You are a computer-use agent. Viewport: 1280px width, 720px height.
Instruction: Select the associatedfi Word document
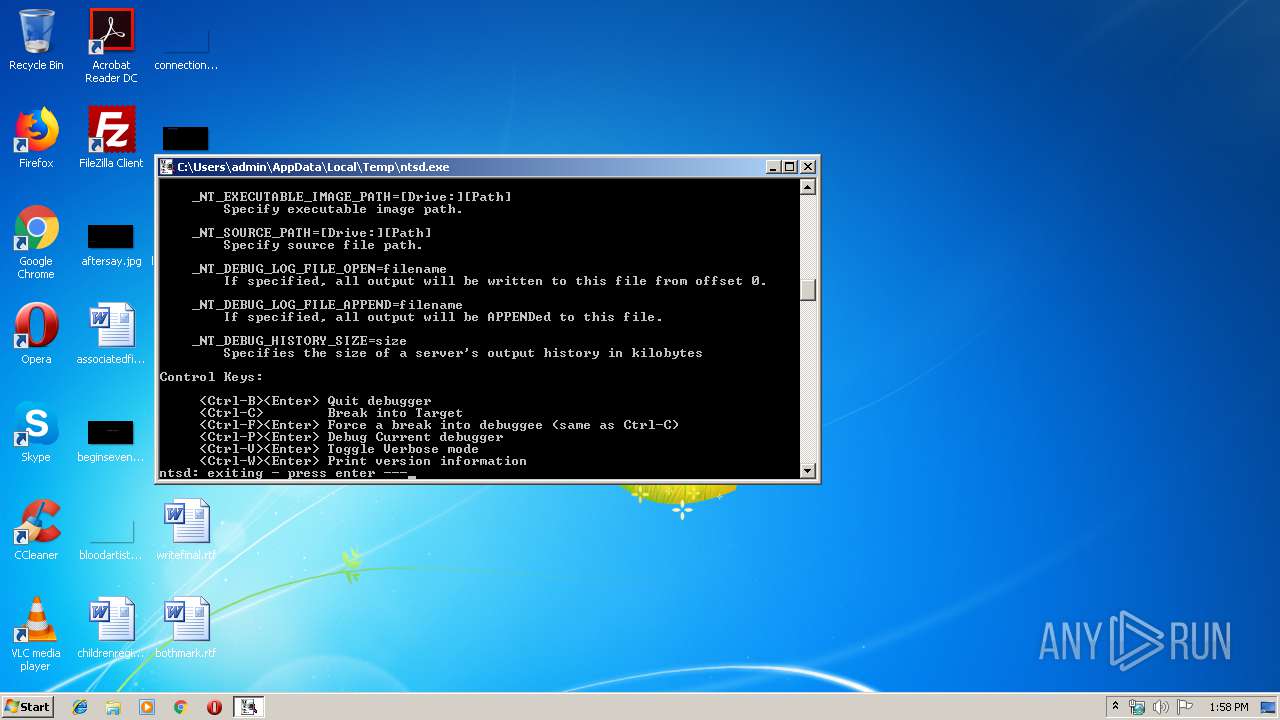click(x=111, y=334)
